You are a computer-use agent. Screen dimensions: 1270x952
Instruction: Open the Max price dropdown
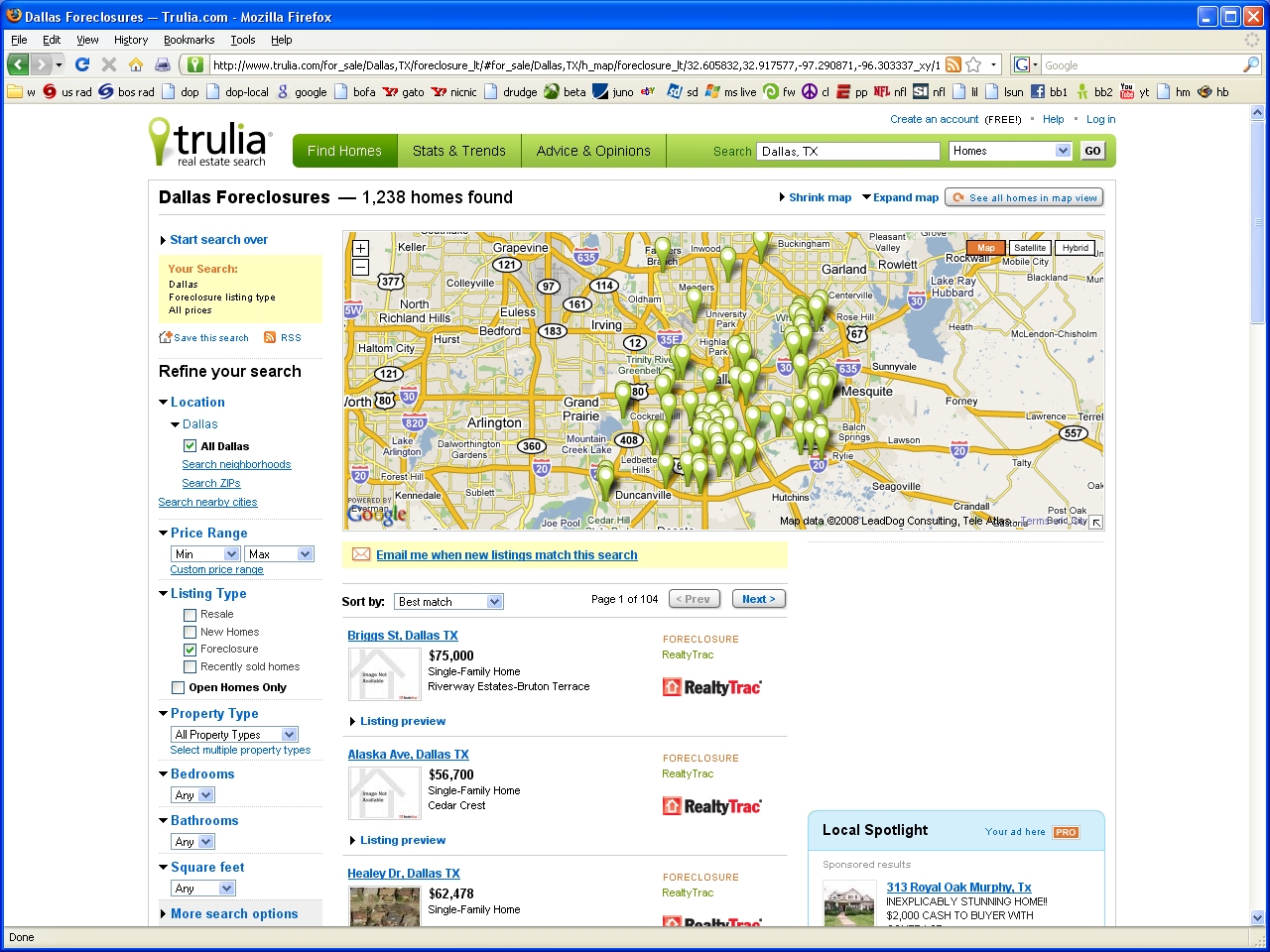280,554
